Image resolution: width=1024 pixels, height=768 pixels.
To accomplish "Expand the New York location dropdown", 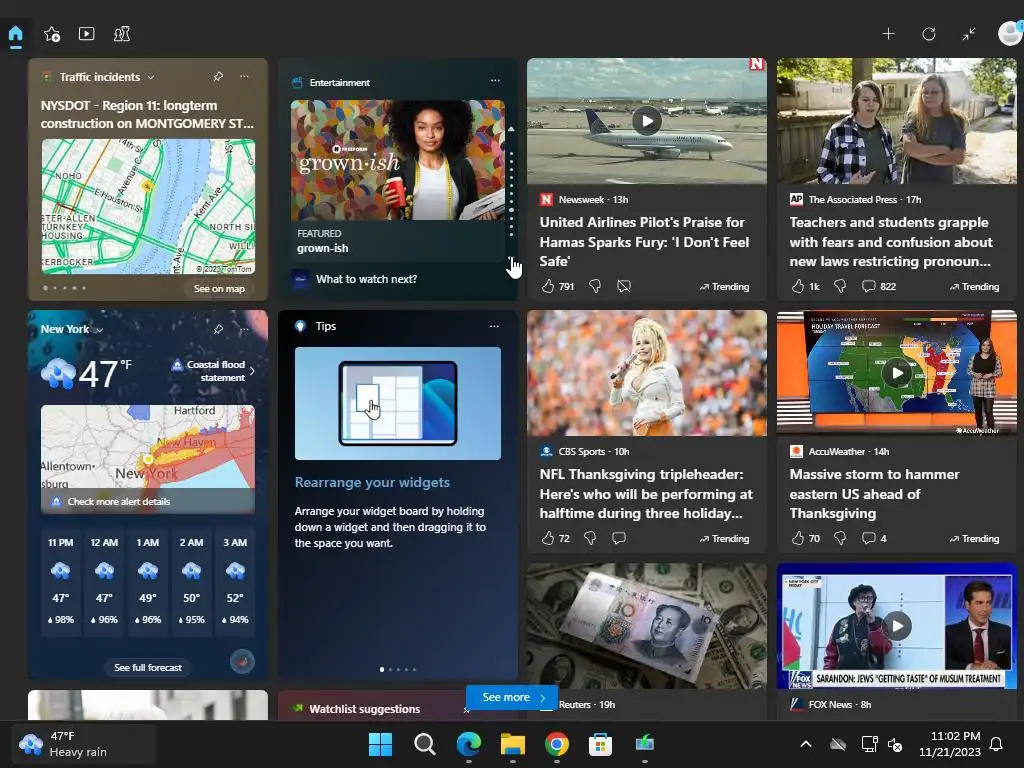I will [x=99, y=330].
